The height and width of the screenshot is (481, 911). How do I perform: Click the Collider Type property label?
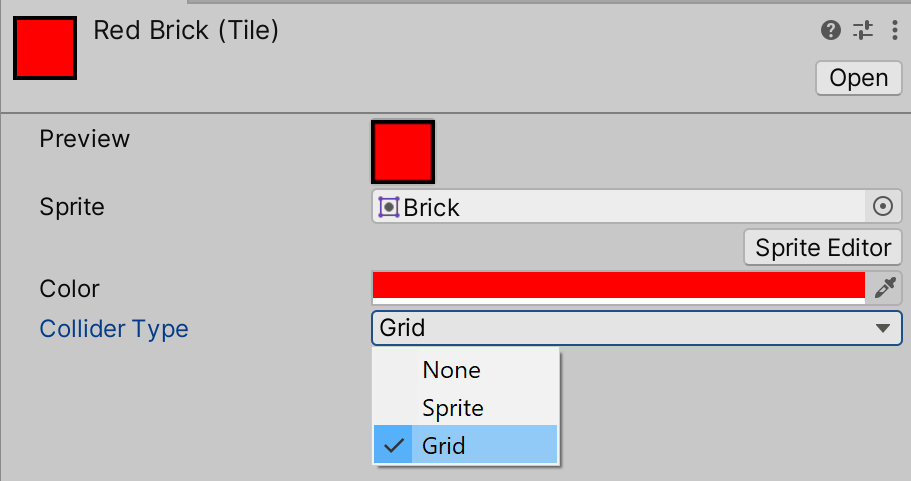[114, 329]
